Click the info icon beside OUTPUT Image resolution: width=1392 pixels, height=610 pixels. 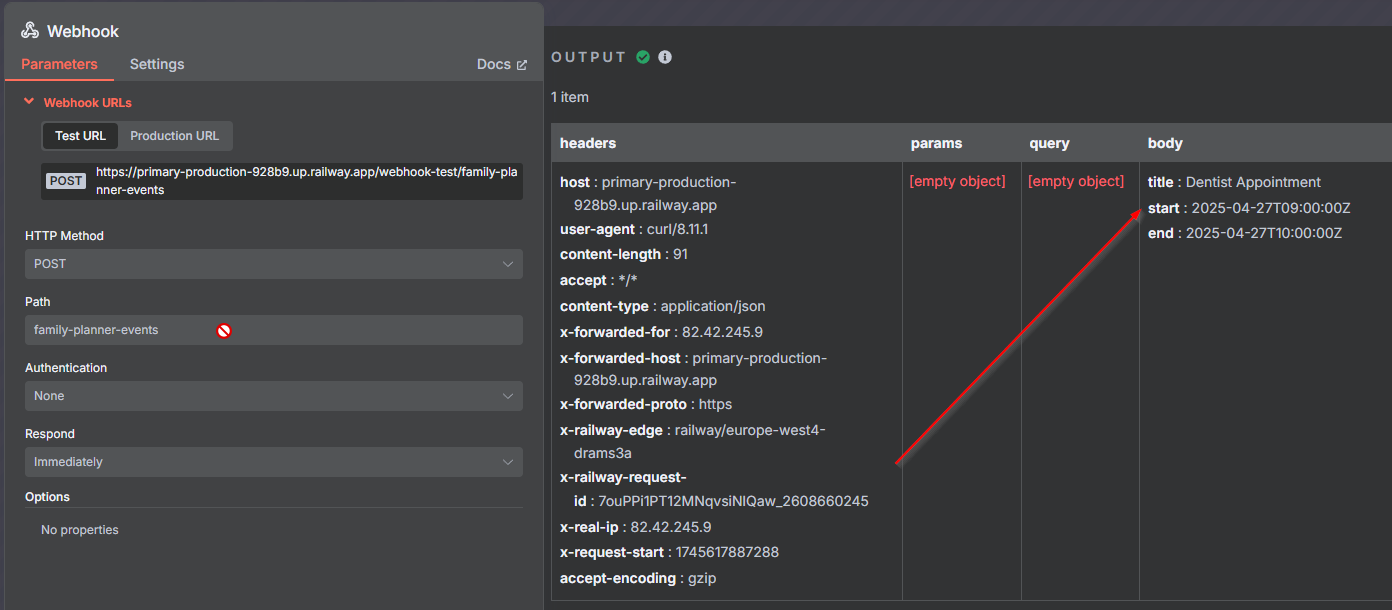coord(665,57)
